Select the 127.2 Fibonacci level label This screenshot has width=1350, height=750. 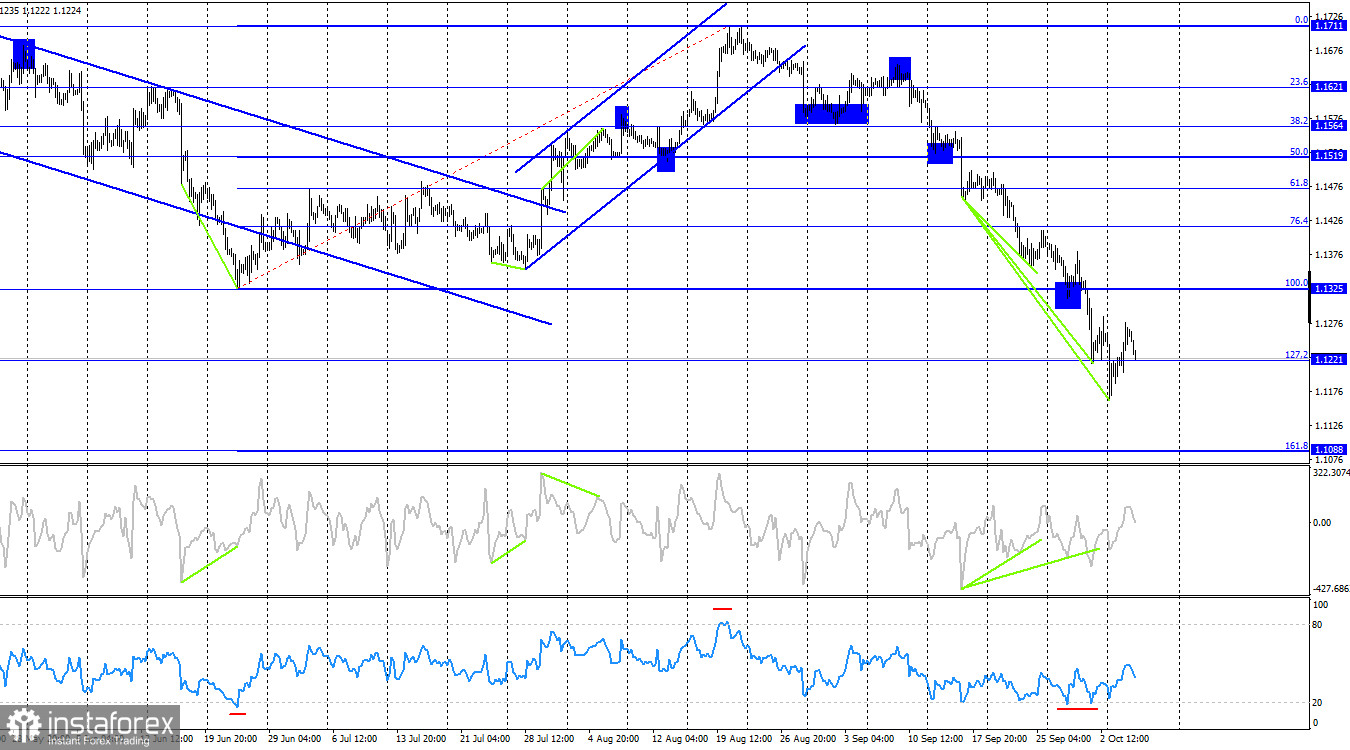pyautogui.click(x=1296, y=355)
